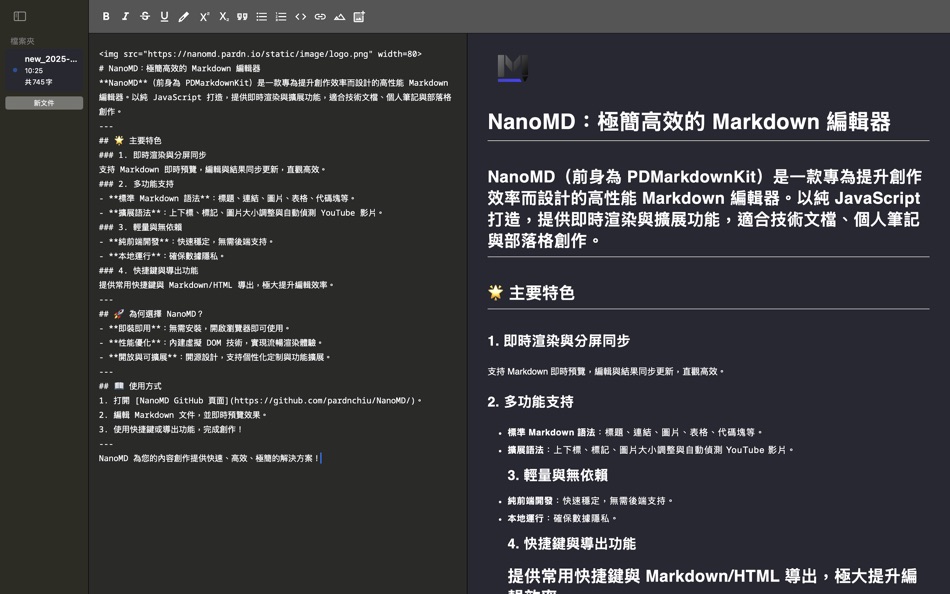The width and height of the screenshot is (950, 594).
Task: Click '2. 多功能支持' heading in preview
Action: coord(530,402)
